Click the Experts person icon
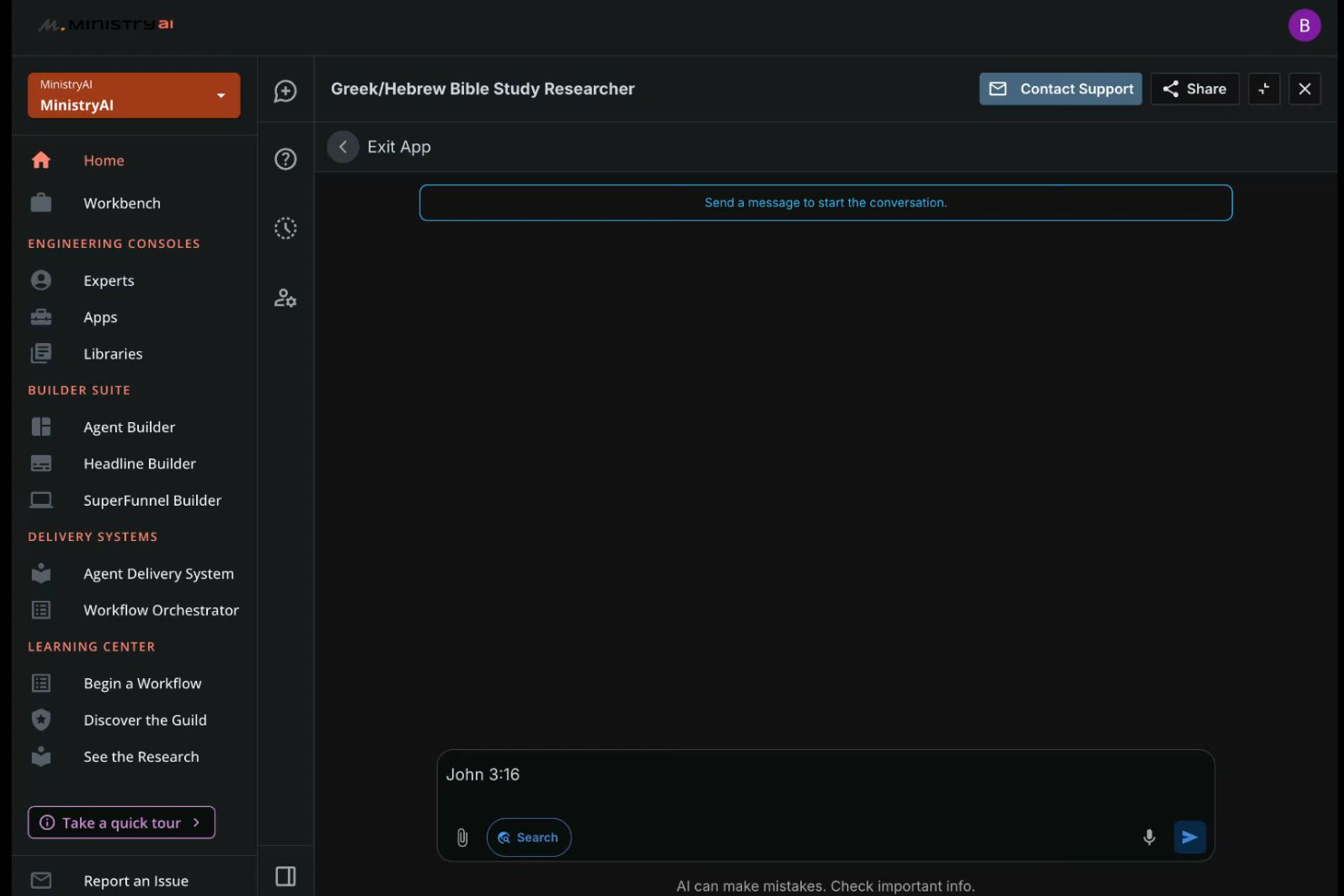 point(41,280)
